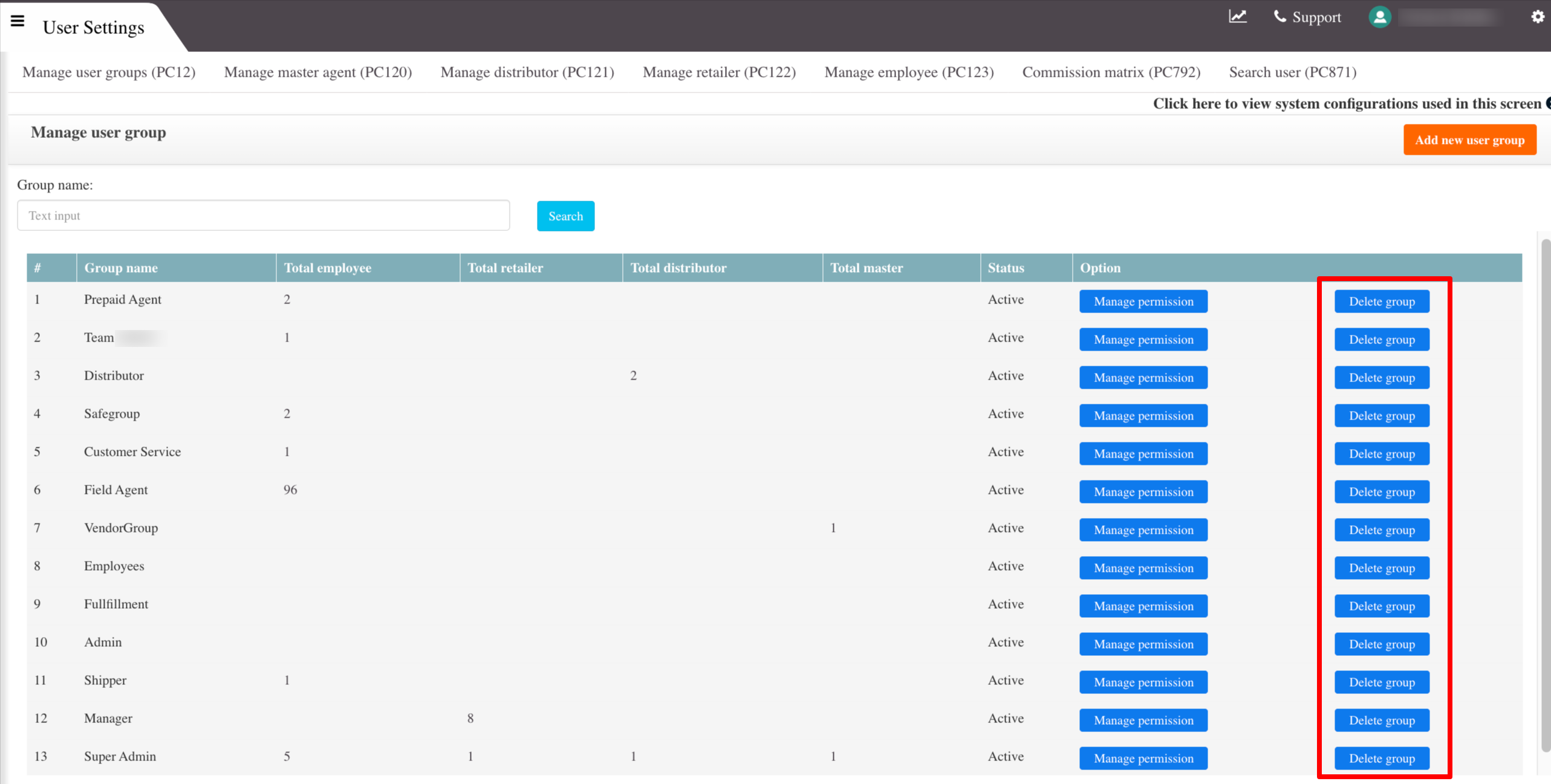Delete the Safegroup group
Viewport: 1551px width, 784px height.
pos(1382,415)
